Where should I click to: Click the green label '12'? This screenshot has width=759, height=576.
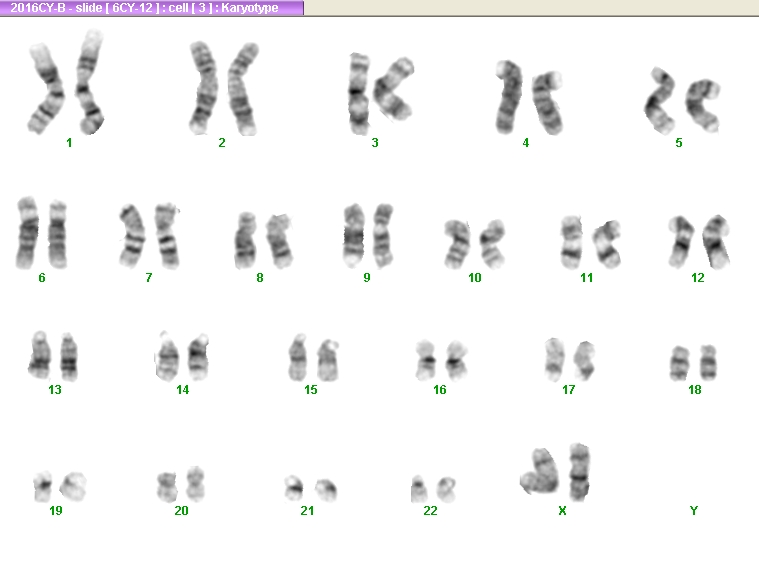click(698, 278)
